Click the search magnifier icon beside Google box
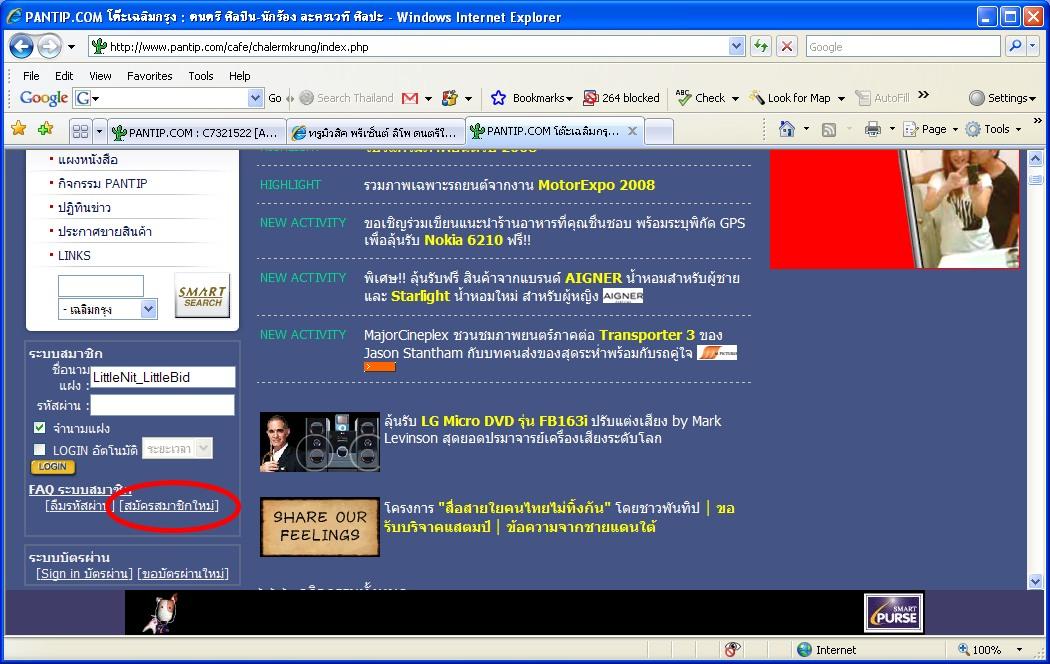 (1015, 46)
